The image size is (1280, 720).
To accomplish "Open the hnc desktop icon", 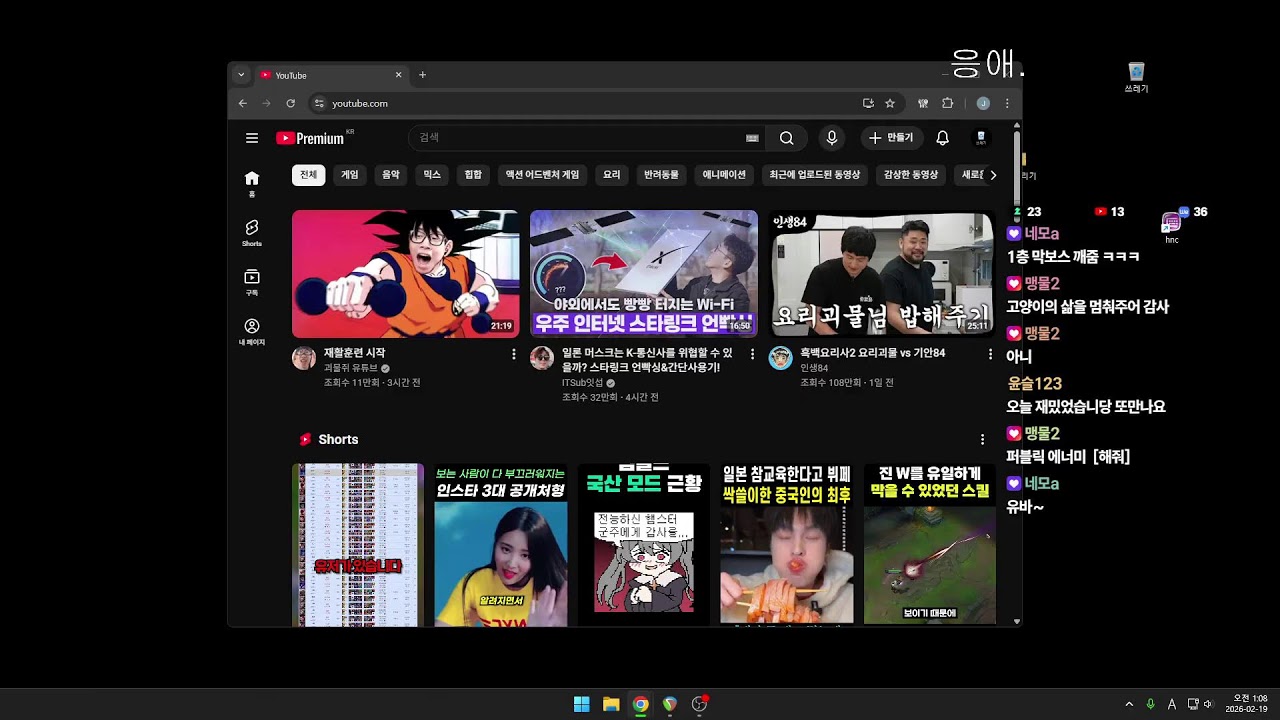I will coord(1172,228).
